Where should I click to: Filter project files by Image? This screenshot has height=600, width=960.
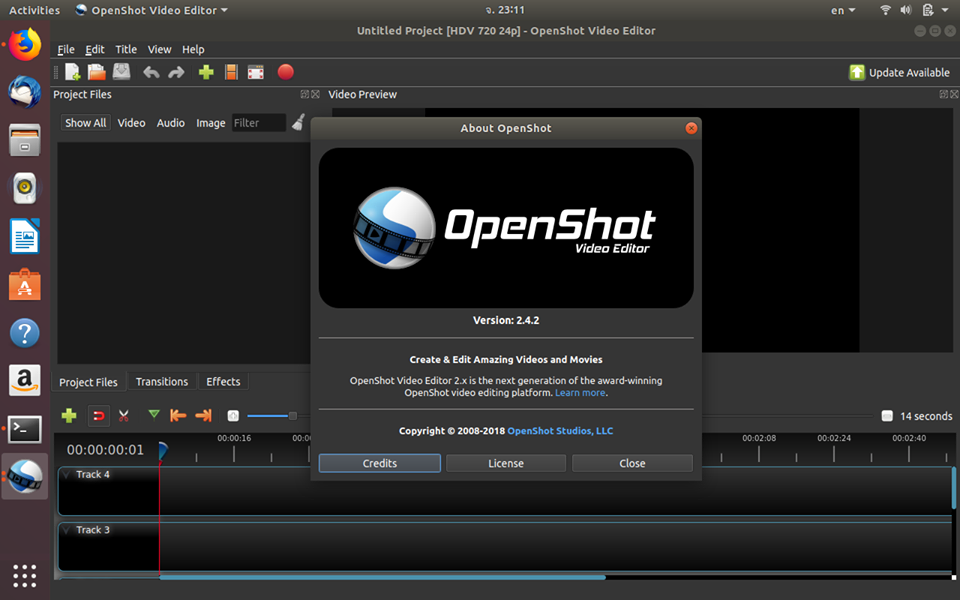tap(211, 123)
